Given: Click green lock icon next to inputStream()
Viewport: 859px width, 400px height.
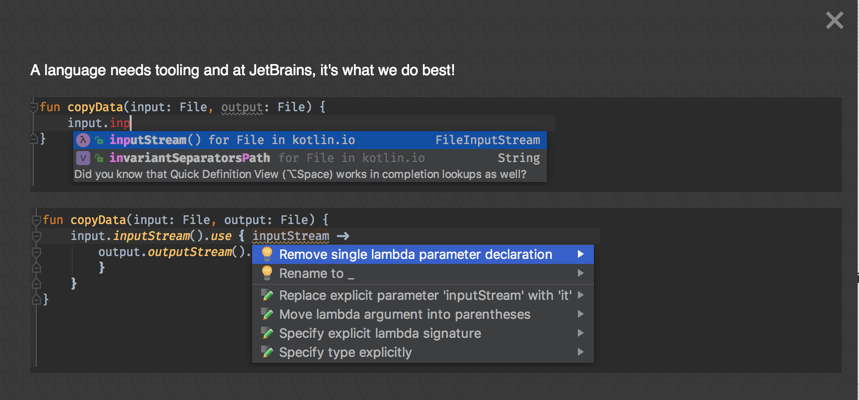Looking at the screenshot, I should point(99,140).
